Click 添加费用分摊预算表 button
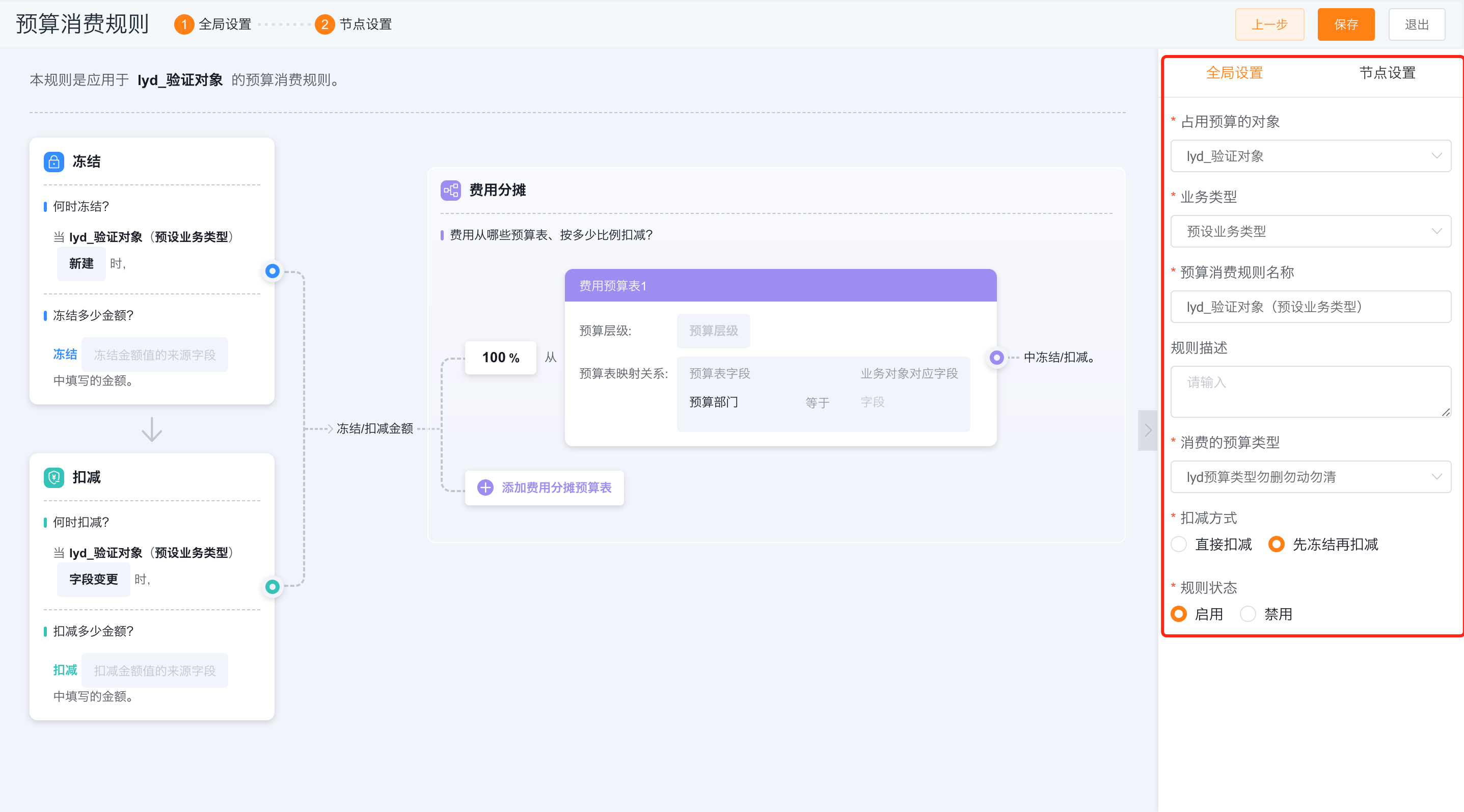 click(544, 488)
